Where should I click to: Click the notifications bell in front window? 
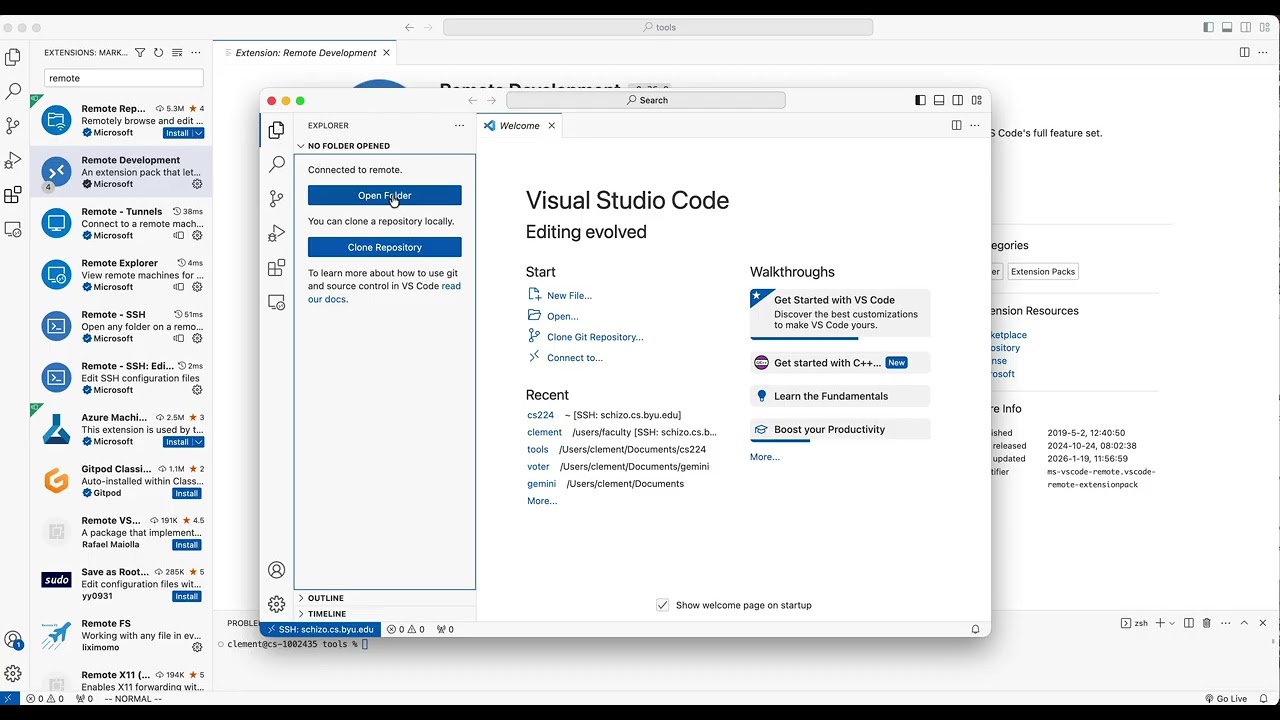pyautogui.click(x=975, y=629)
